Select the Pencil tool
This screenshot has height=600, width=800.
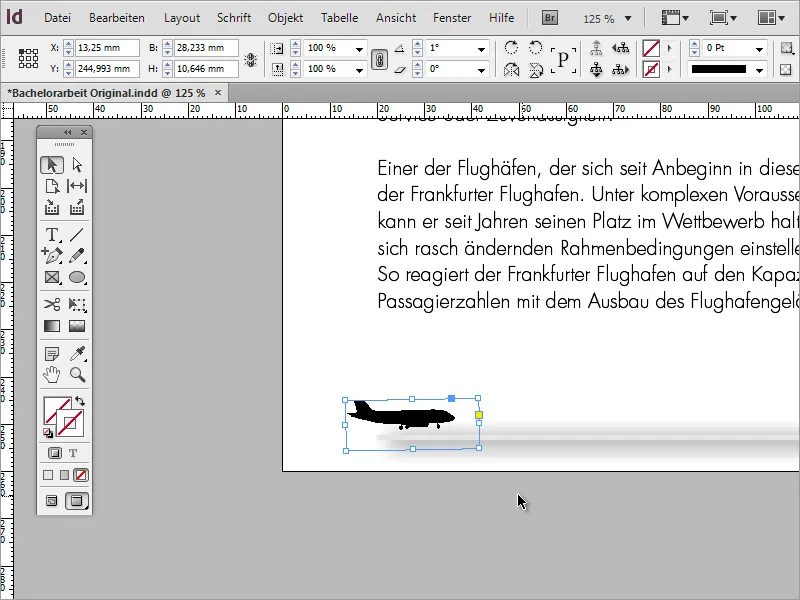click(77, 256)
